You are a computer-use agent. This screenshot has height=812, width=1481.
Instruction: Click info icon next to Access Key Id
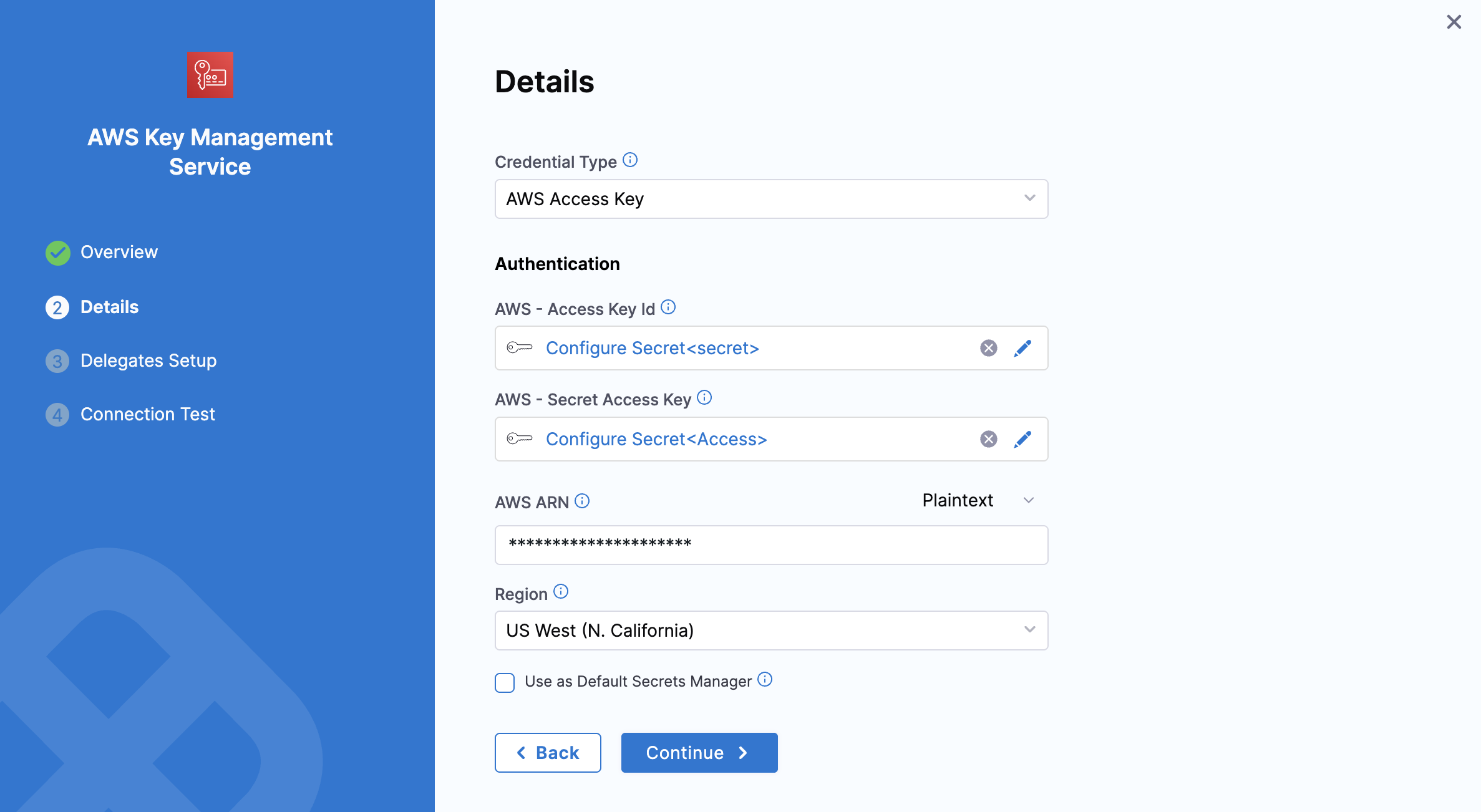tap(668, 307)
